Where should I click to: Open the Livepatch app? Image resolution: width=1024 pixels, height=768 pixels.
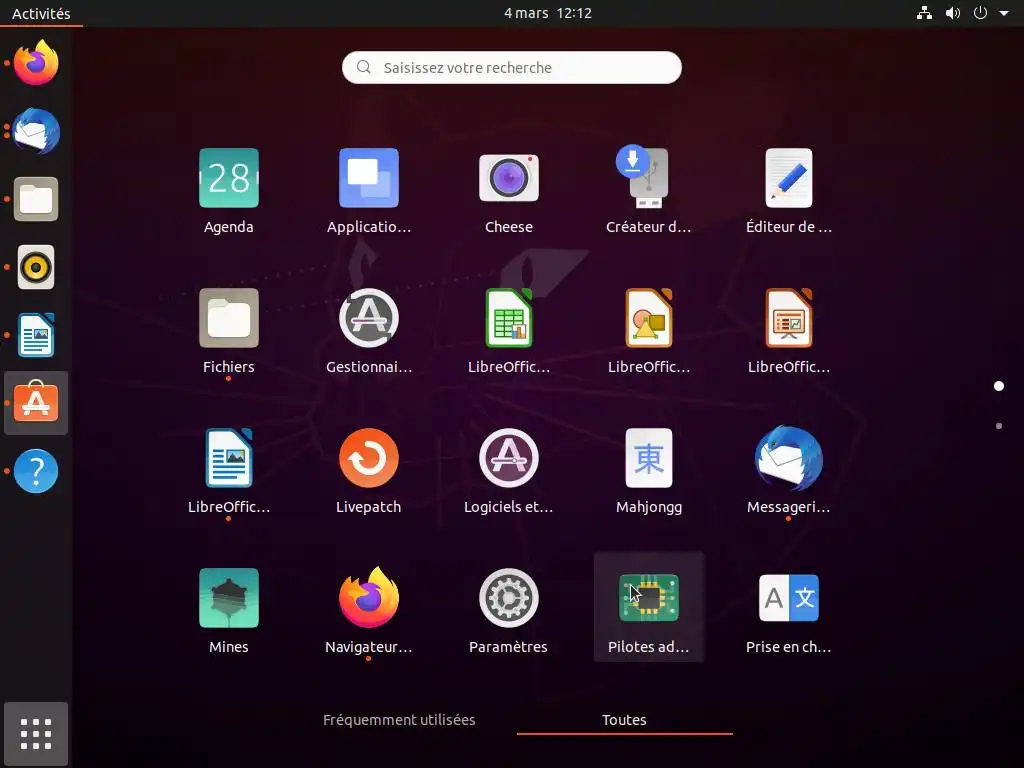point(369,458)
